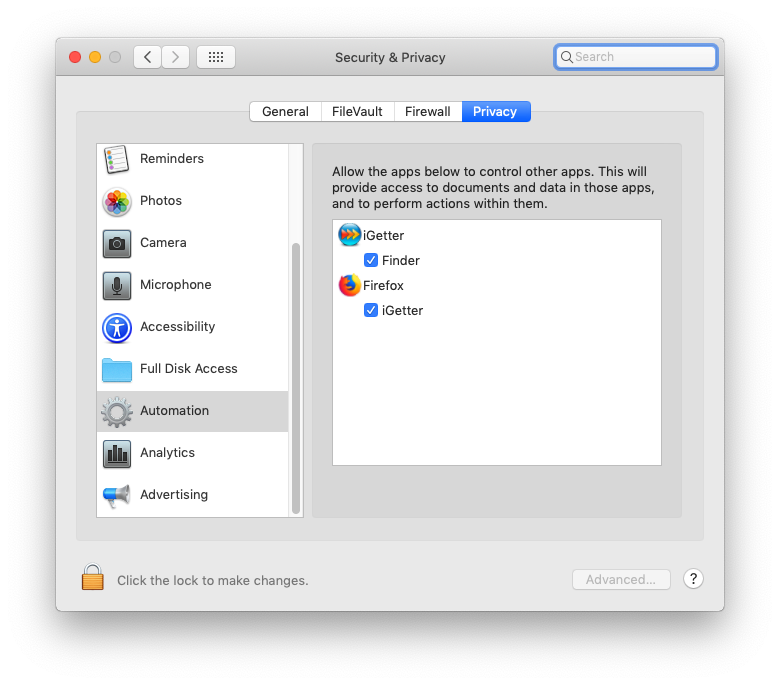The height and width of the screenshot is (685, 780).
Task: Open the FileVault tab
Action: click(x=357, y=112)
